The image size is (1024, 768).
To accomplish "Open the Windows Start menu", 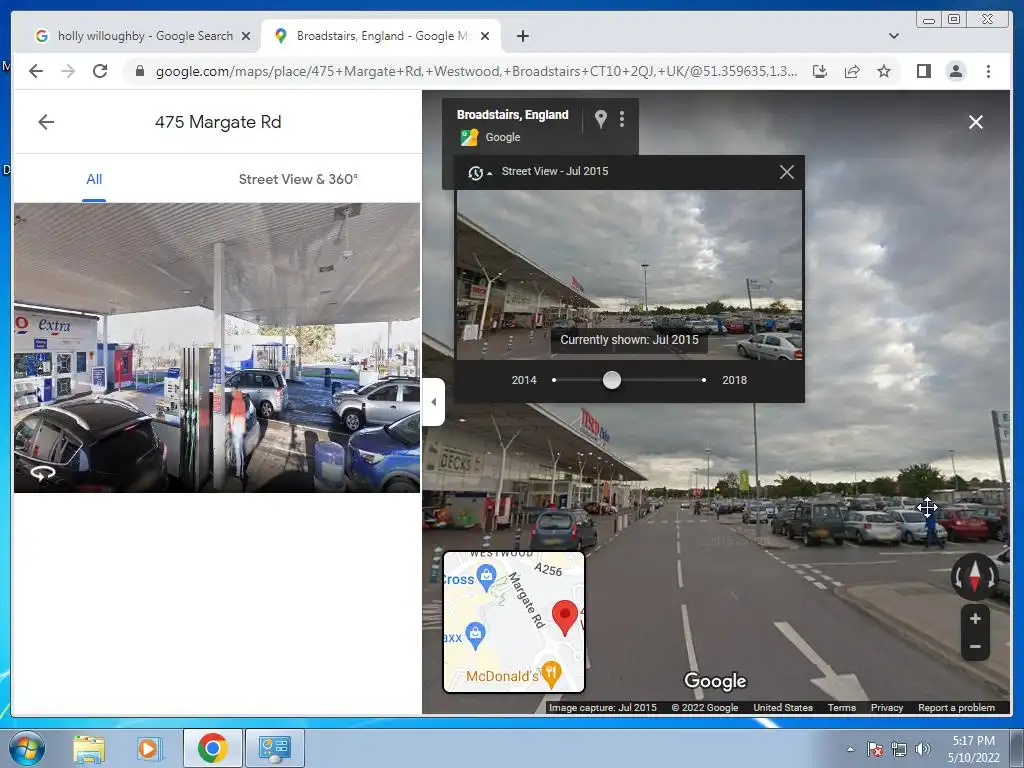I will pyautogui.click(x=27, y=748).
